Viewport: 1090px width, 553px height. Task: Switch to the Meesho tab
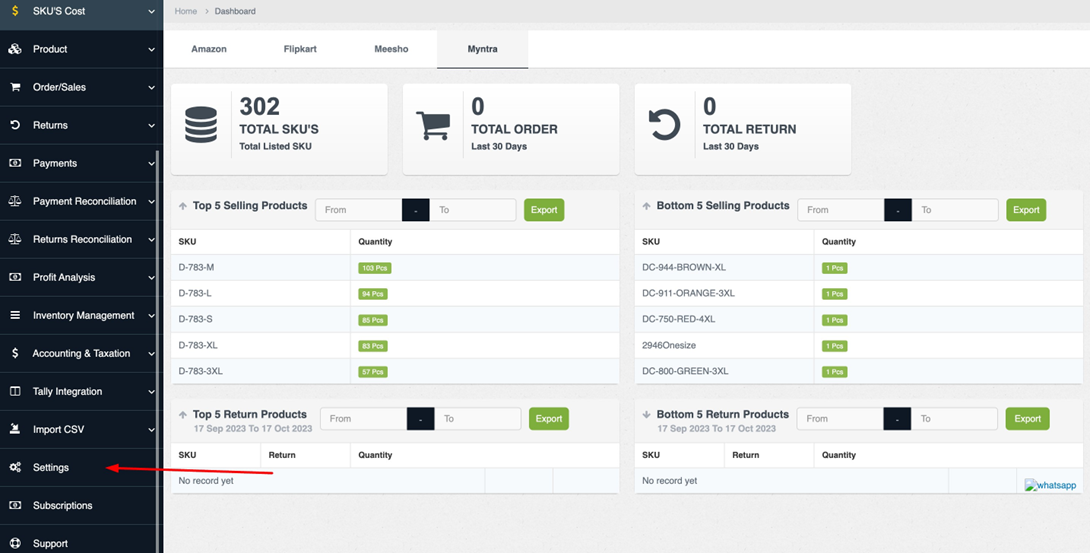click(x=391, y=49)
